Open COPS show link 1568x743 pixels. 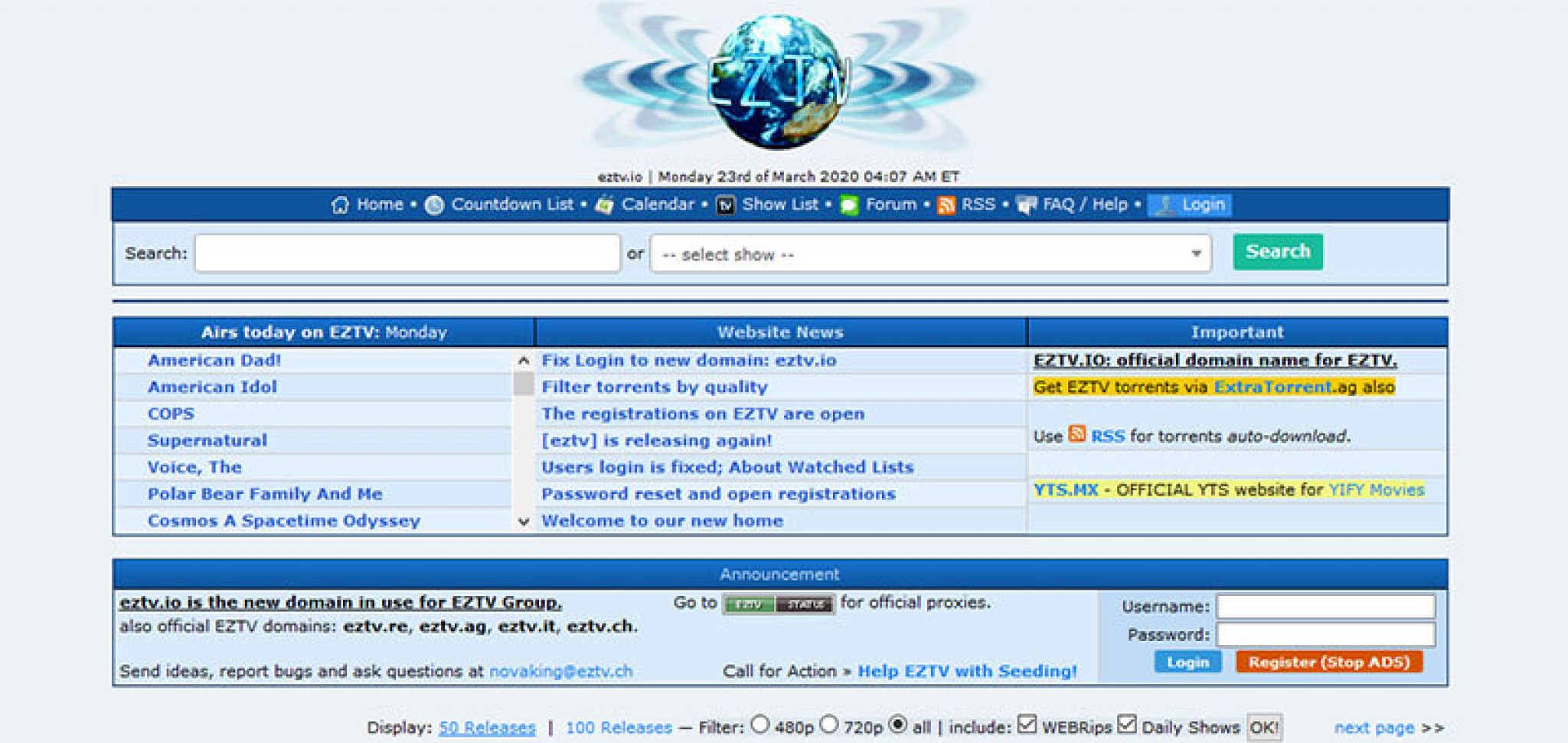(x=171, y=414)
